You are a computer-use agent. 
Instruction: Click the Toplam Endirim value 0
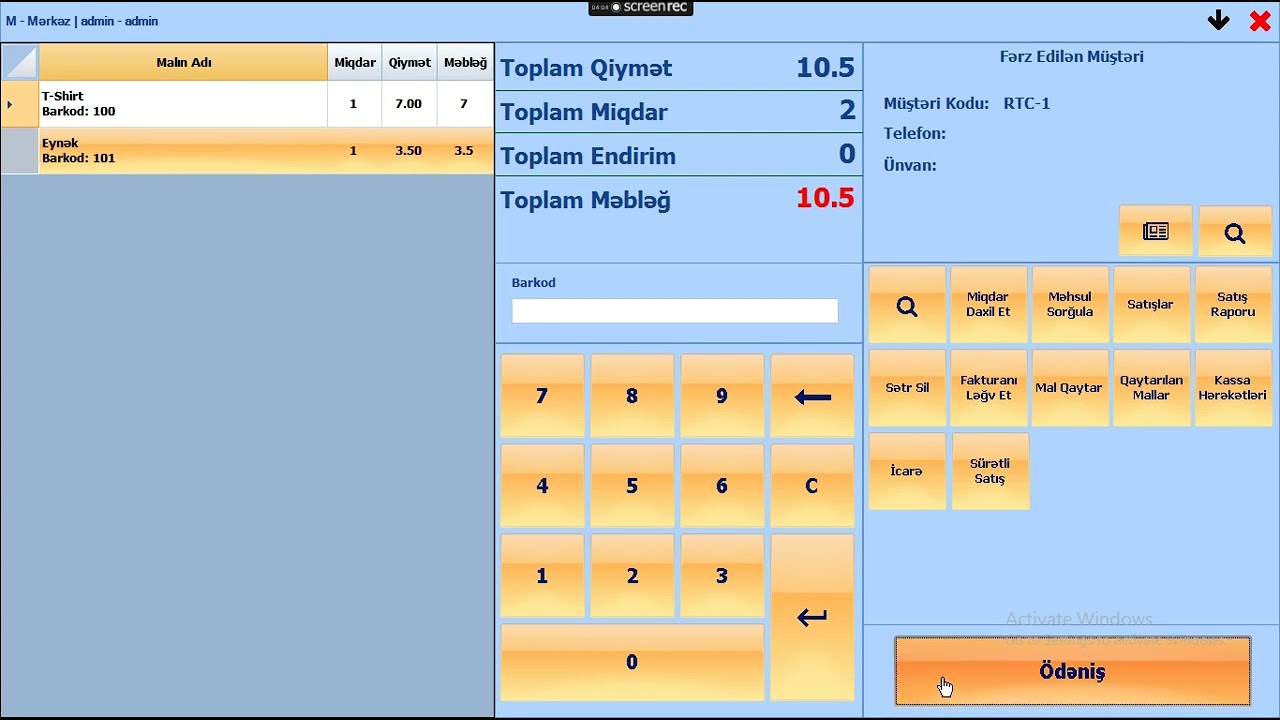tap(847, 154)
